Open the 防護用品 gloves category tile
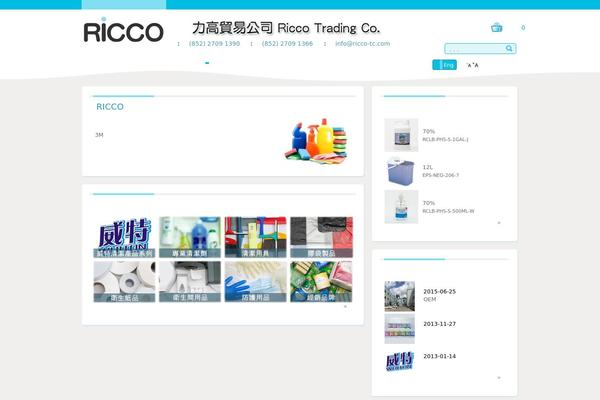The height and width of the screenshot is (400, 600). [x=256, y=282]
